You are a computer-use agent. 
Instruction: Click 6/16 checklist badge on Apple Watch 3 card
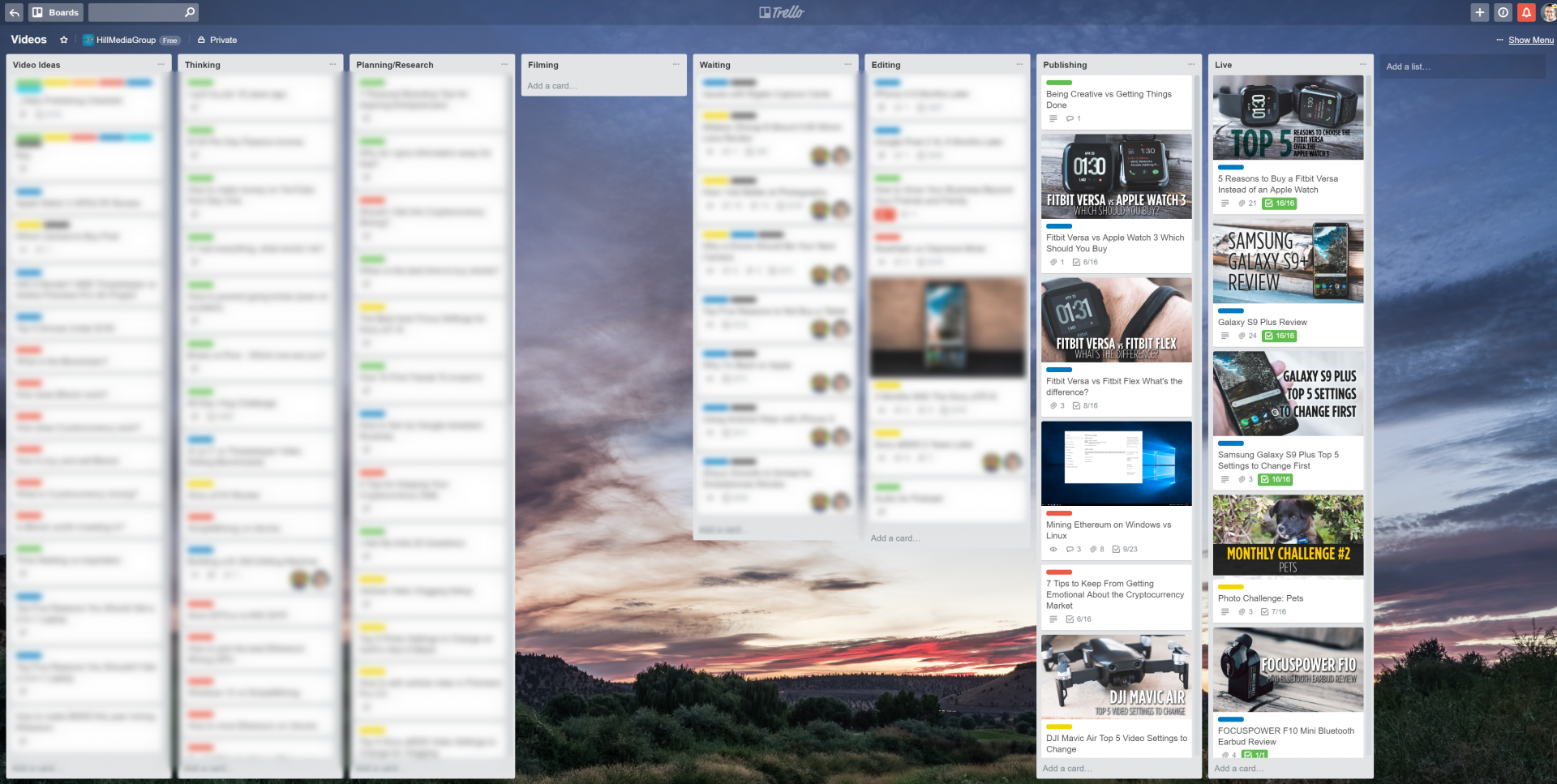(x=1085, y=263)
